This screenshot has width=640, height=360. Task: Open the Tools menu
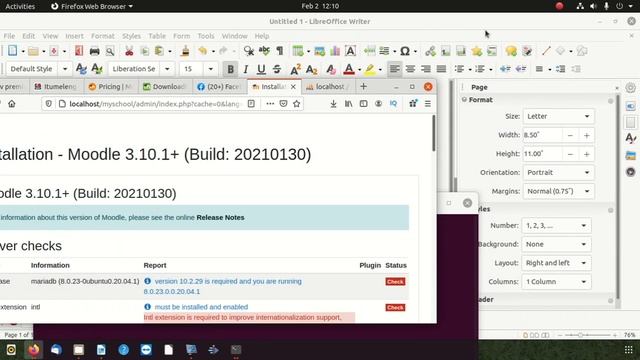[x=206, y=36]
